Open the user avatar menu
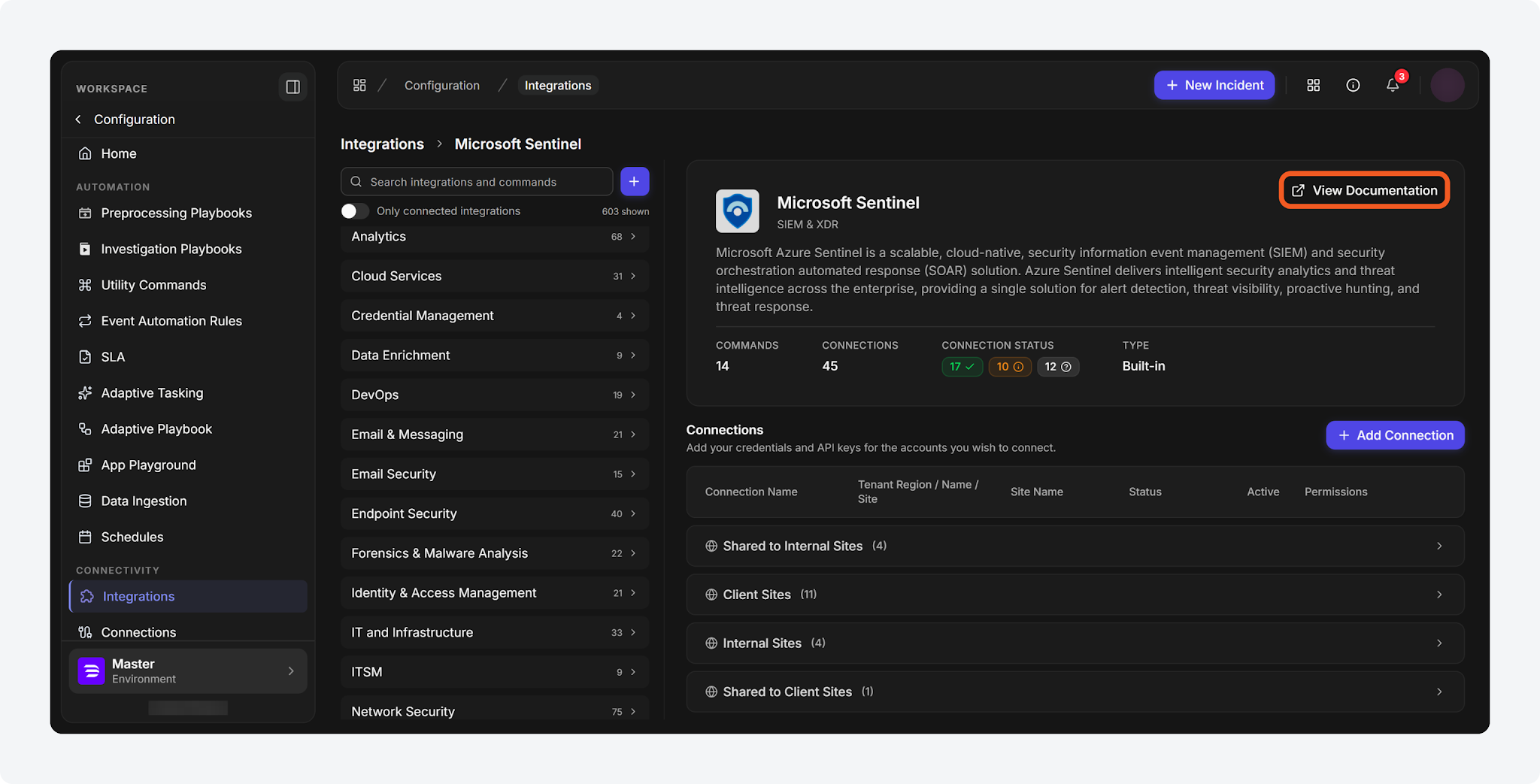 click(x=1447, y=85)
